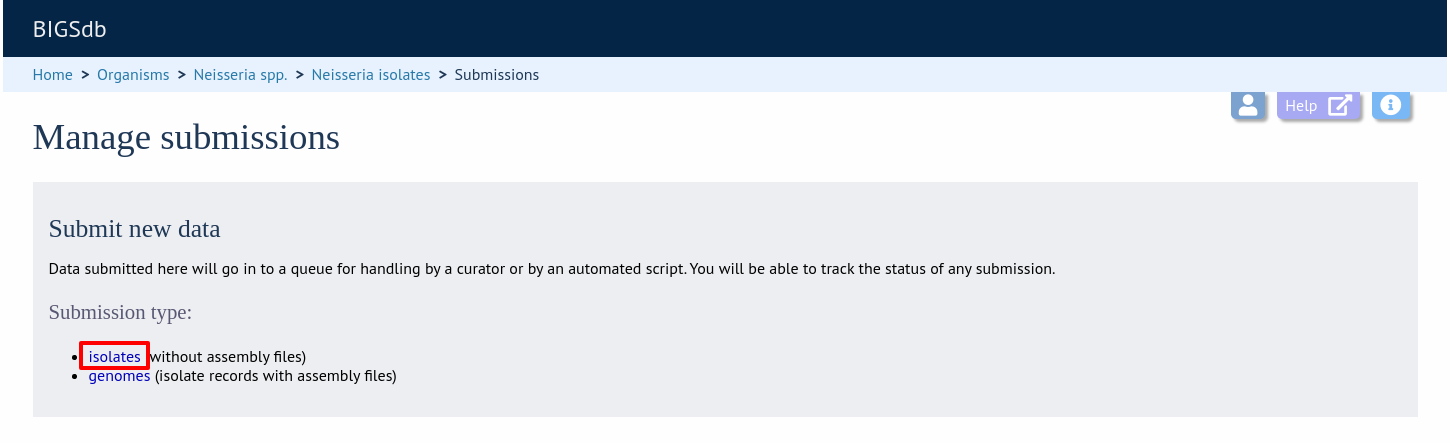Screen dimensions: 1450x443
Task: Open the user account icon
Action: pos(1248,105)
